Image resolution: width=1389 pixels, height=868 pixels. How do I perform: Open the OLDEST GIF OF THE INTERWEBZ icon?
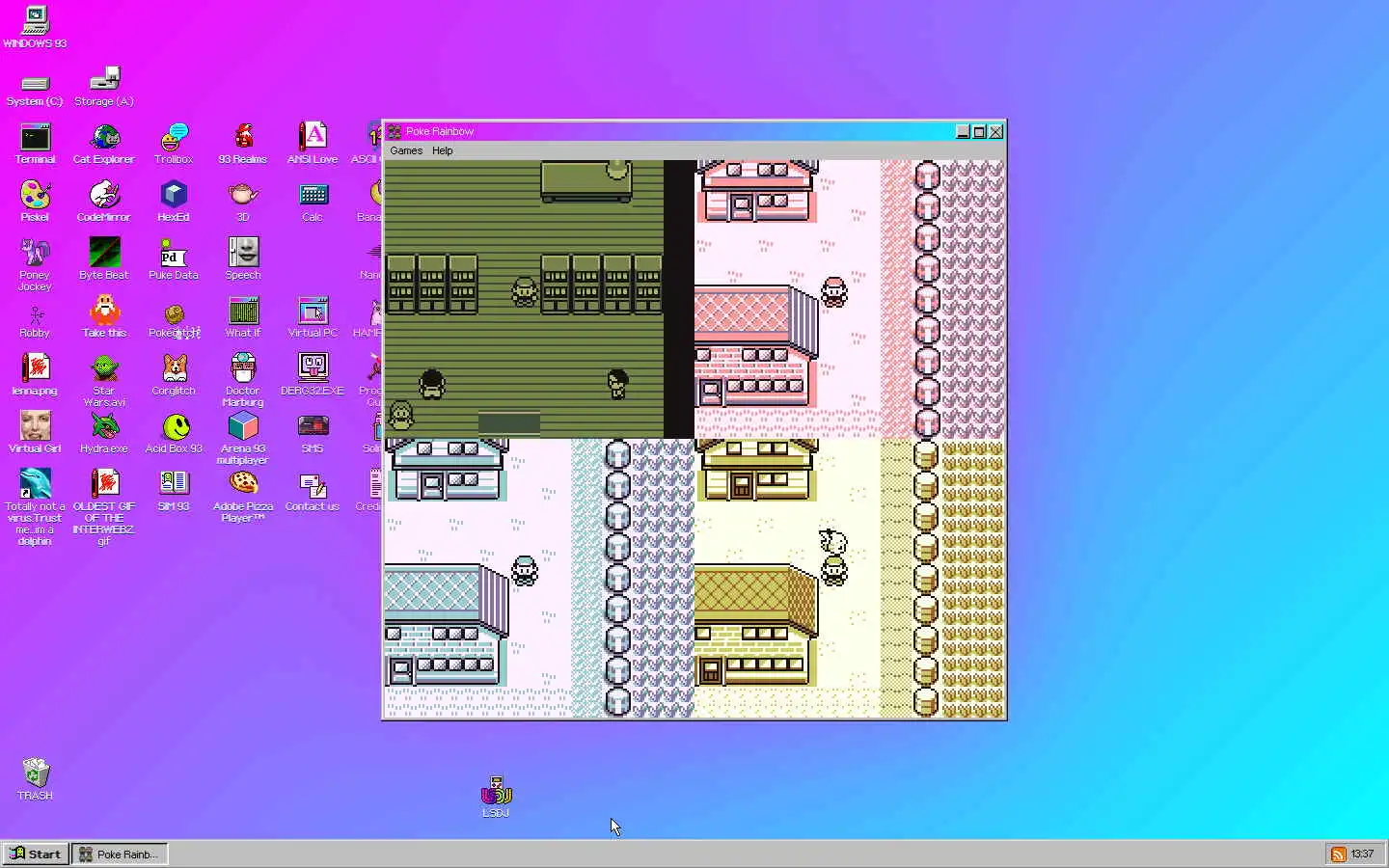(104, 508)
